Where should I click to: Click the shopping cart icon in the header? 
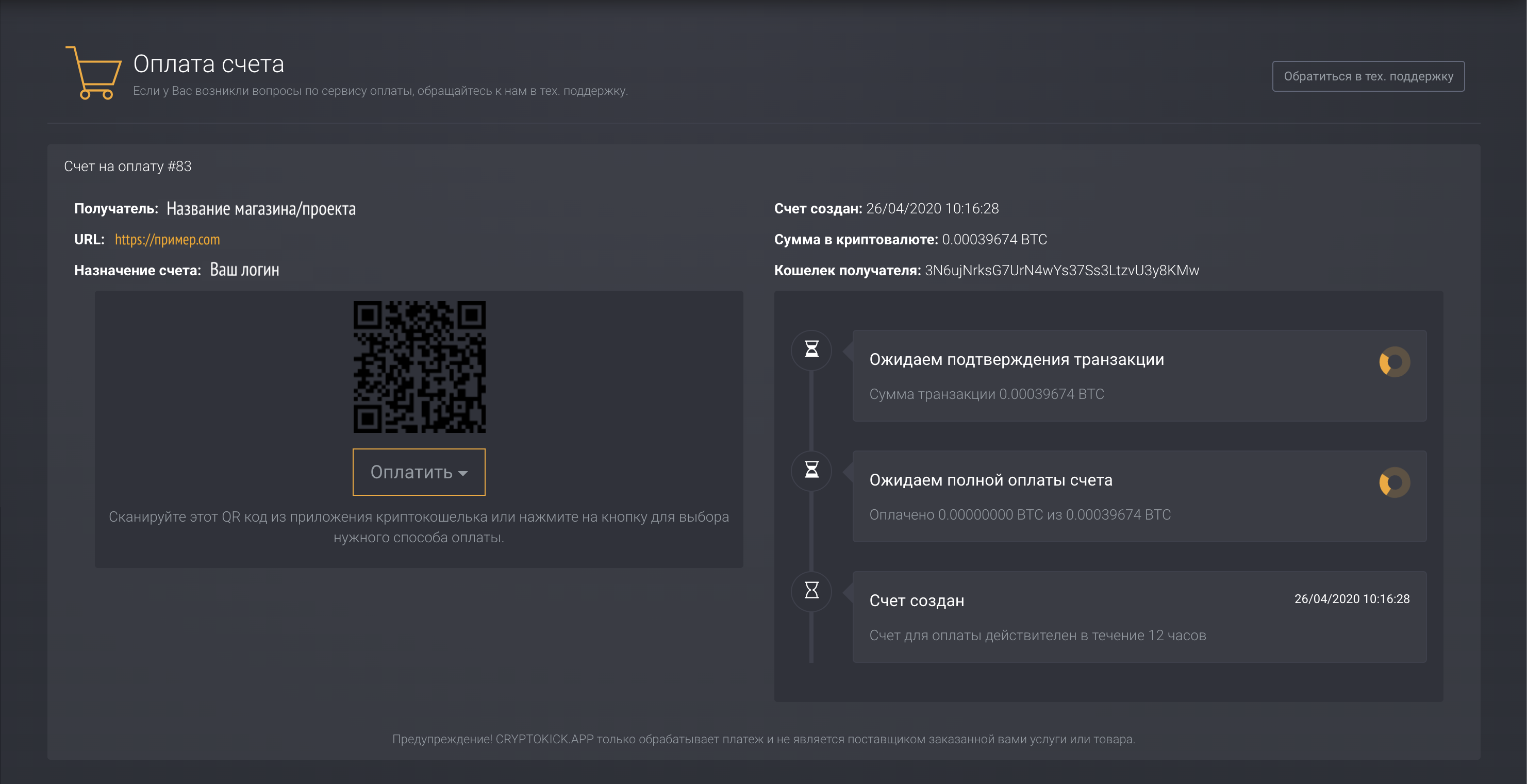[x=93, y=73]
